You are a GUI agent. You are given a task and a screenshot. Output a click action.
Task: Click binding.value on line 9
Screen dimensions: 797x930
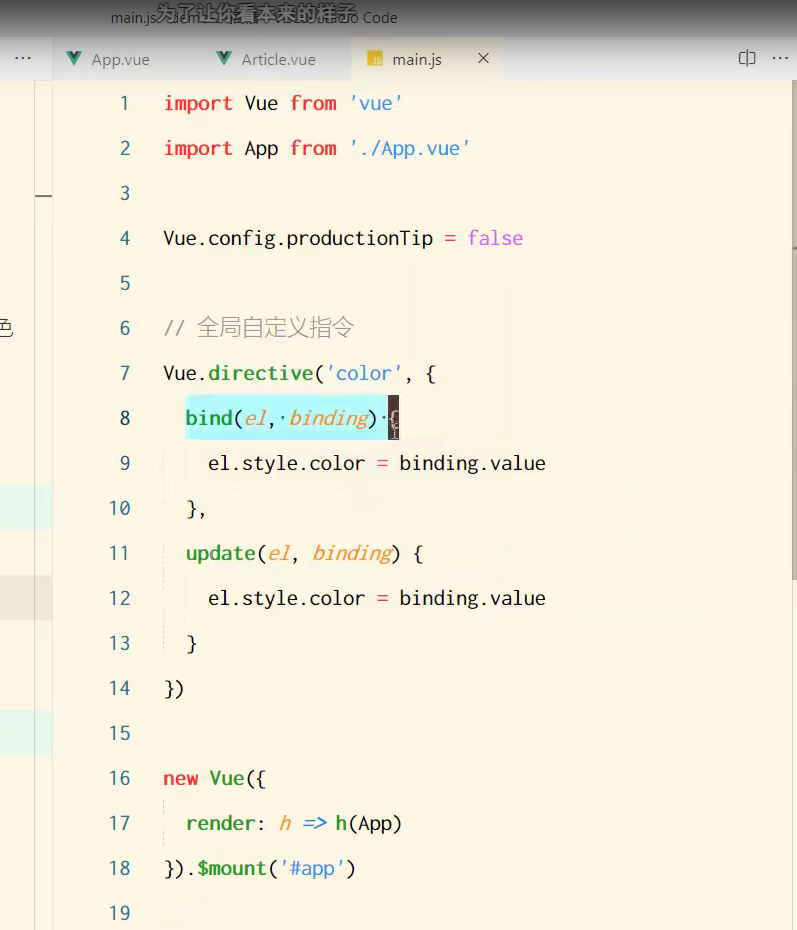tap(472, 463)
